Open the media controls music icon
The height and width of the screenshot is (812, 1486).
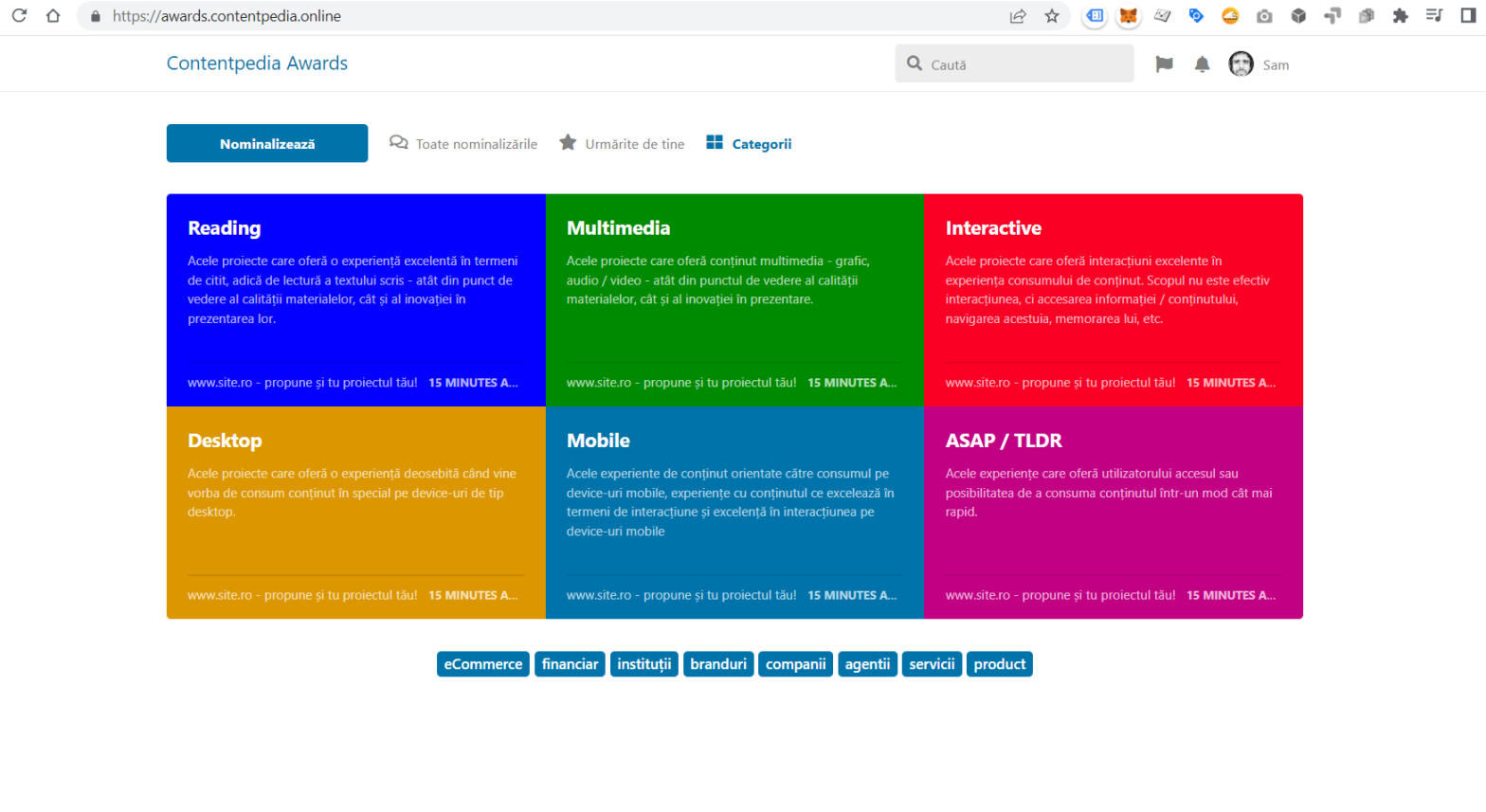1434,16
